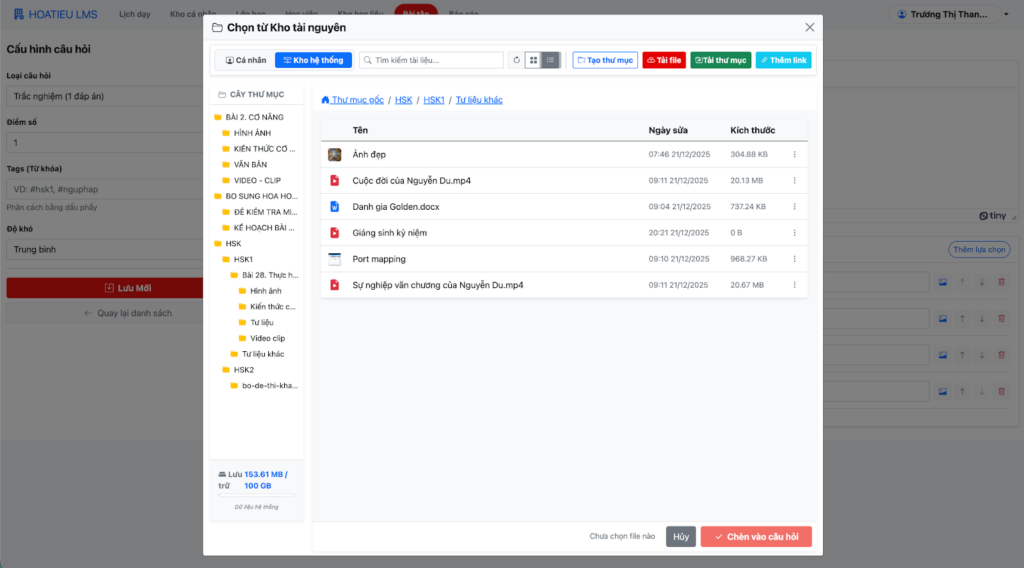Click the Tìm kiếm tài liệu search field
The image size is (1024, 568).
(437, 60)
